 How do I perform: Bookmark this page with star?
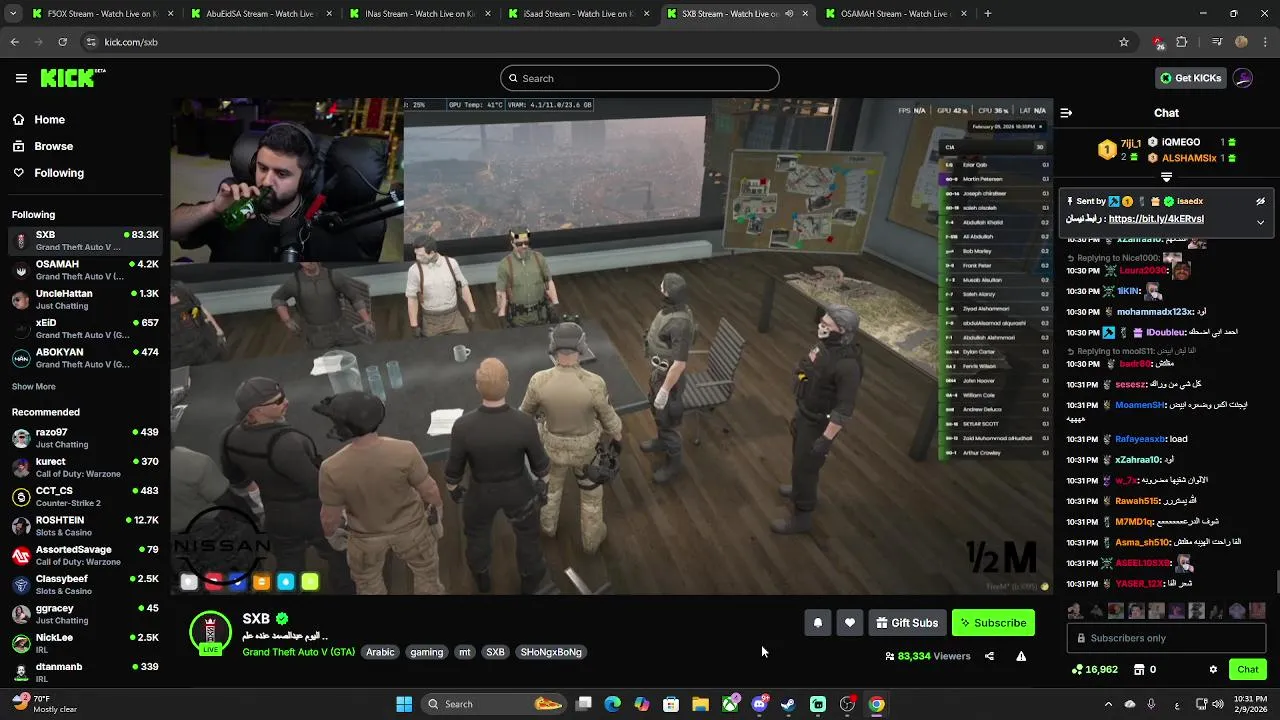[1124, 42]
